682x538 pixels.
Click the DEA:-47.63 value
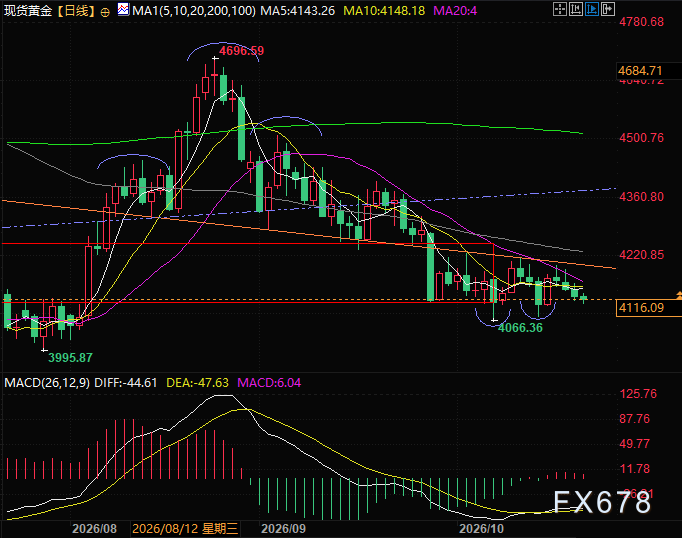pyautogui.click(x=197, y=383)
